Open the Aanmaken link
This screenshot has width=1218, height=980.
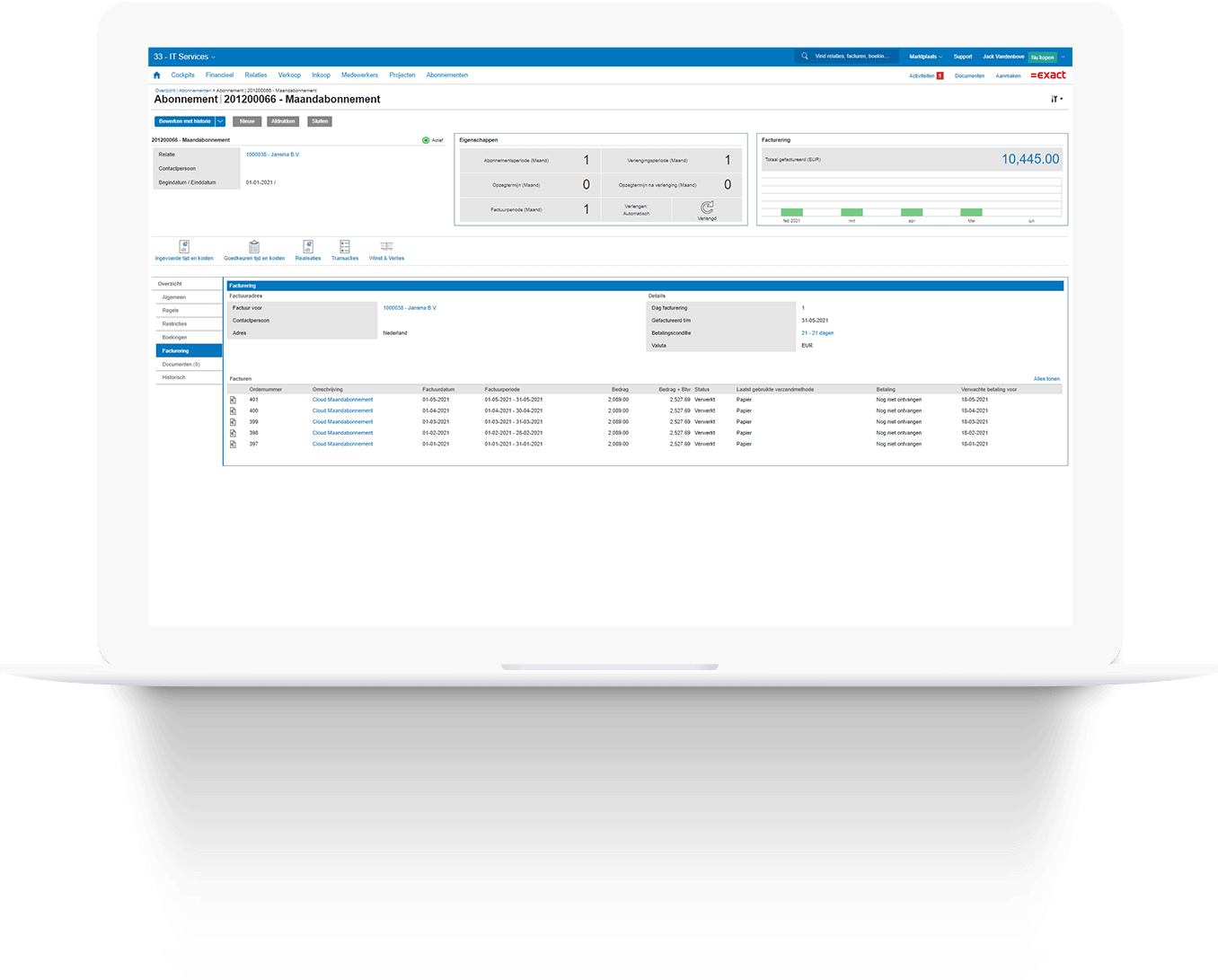pyautogui.click(x=1008, y=75)
